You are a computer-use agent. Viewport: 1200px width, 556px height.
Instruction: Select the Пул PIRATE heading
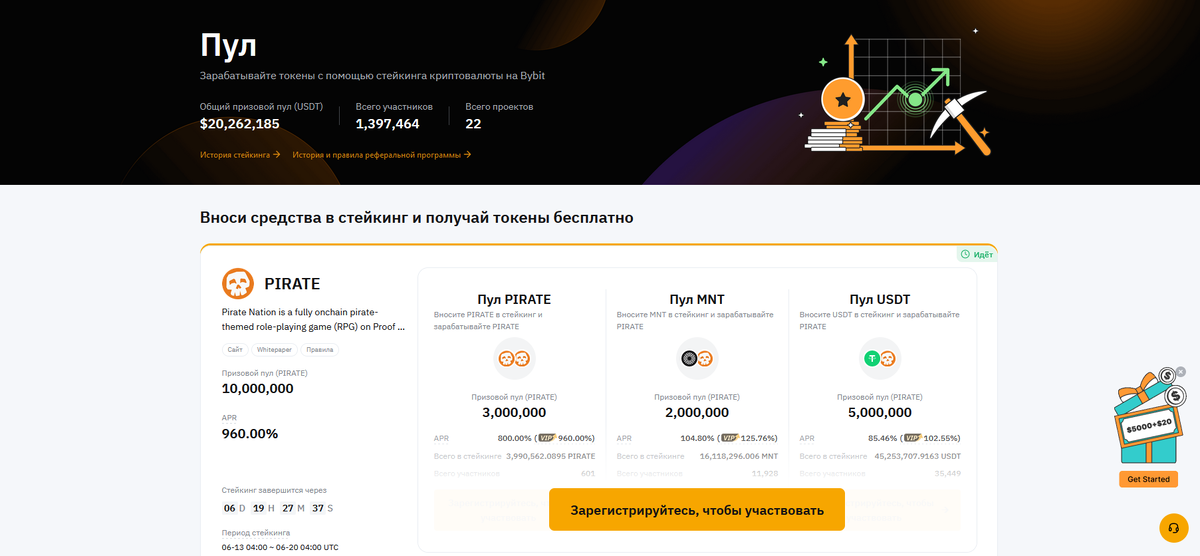(x=514, y=299)
